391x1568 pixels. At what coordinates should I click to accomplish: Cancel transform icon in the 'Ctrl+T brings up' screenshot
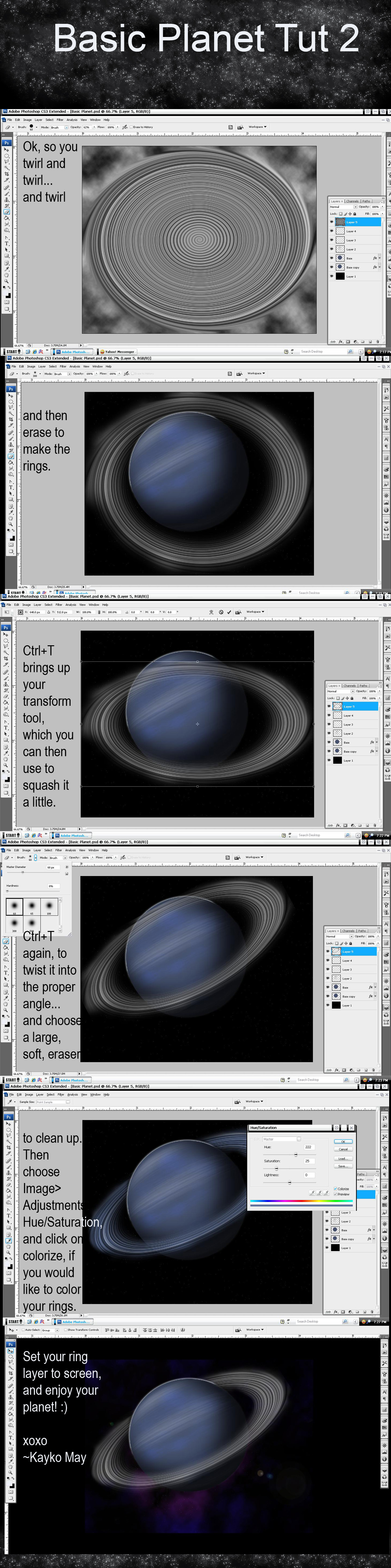click(x=221, y=612)
